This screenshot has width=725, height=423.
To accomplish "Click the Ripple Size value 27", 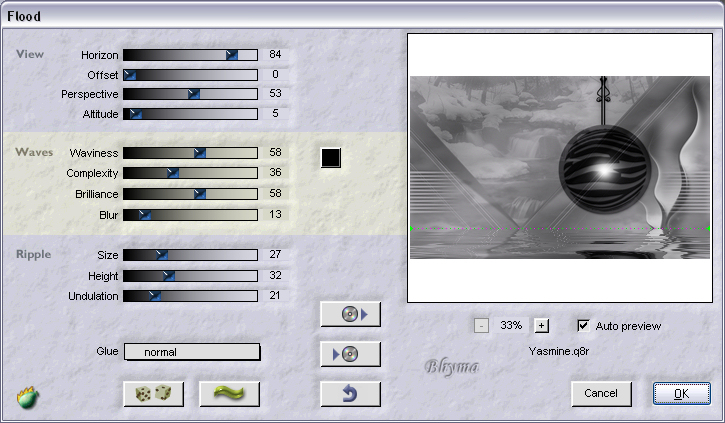I will 275,254.
